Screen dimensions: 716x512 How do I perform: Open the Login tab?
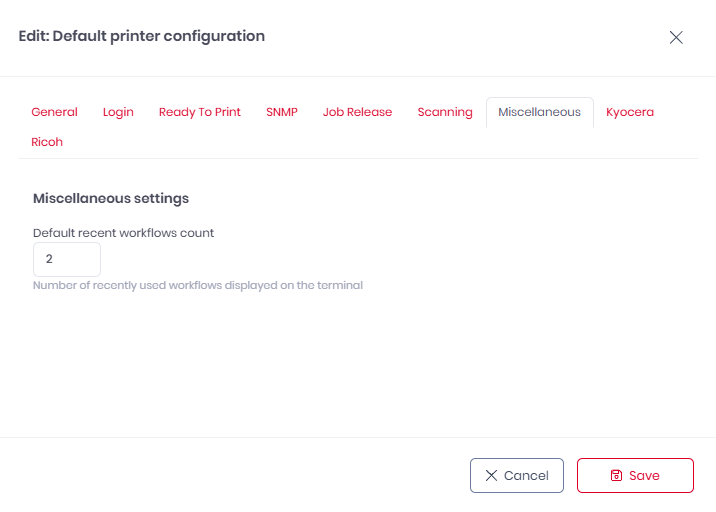(118, 112)
